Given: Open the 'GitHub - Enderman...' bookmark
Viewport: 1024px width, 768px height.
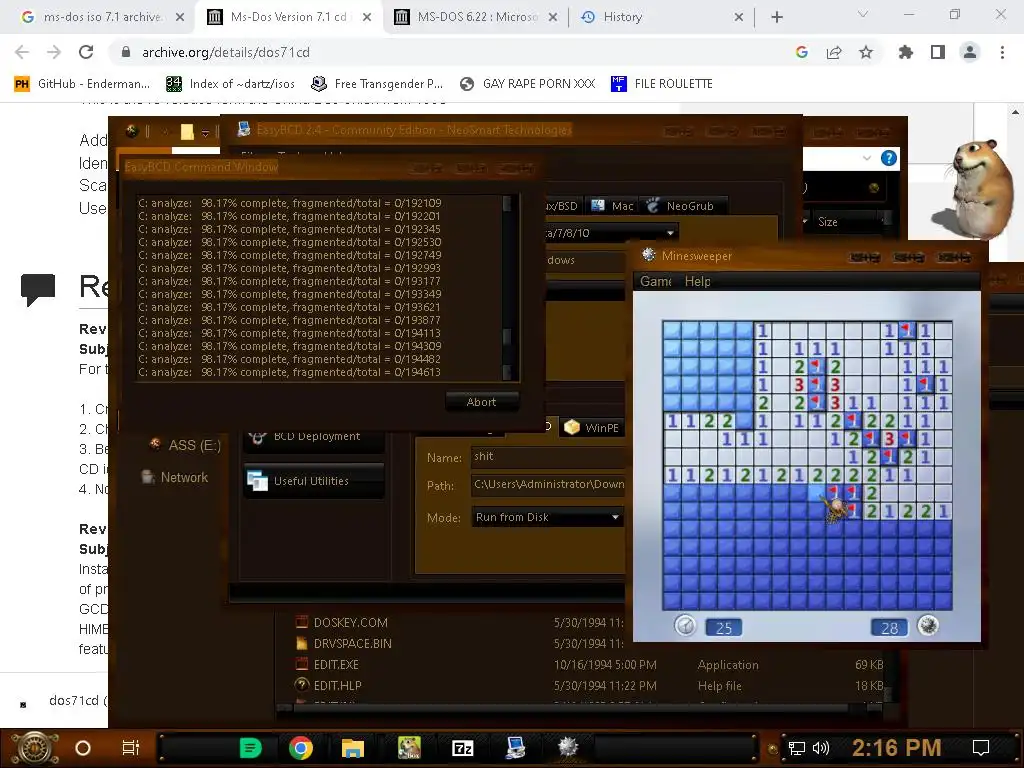Looking at the screenshot, I should [82, 84].
